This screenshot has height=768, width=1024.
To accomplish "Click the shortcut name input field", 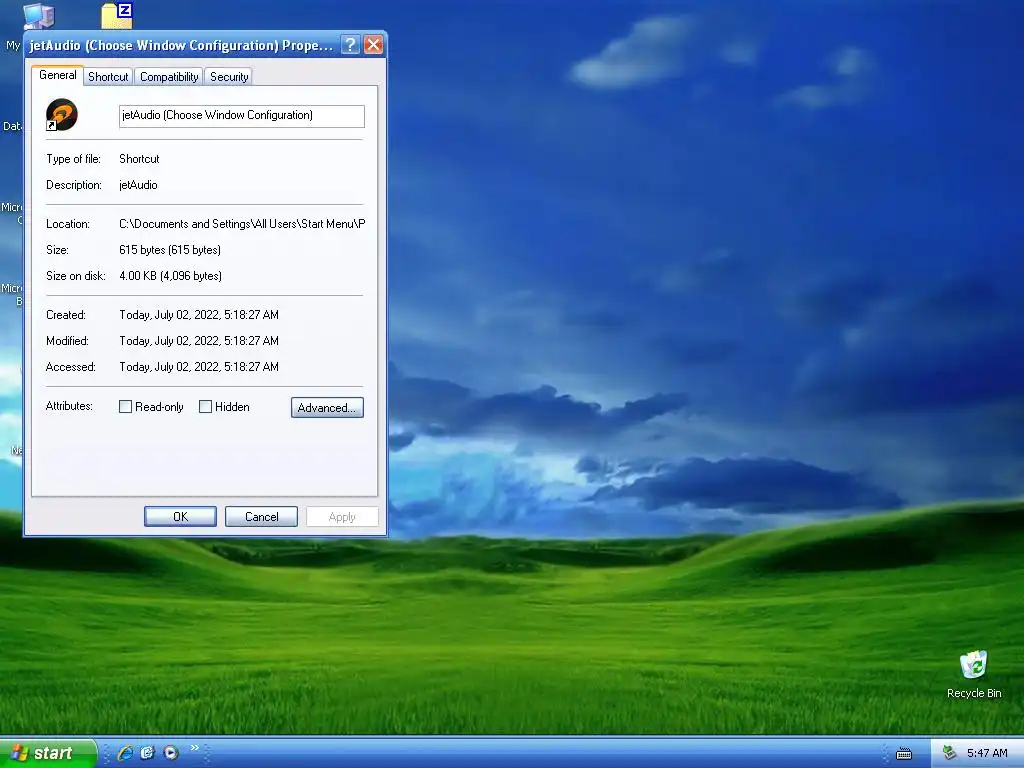I will pyautogui.click(x=242, y=116).
